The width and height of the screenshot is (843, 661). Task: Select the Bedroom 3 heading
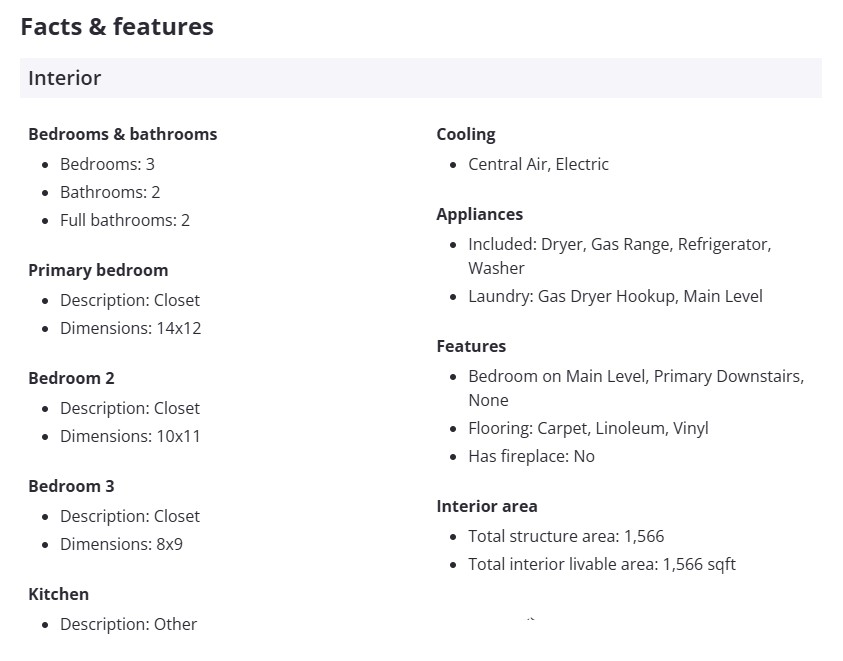click(x=71, y=486)
